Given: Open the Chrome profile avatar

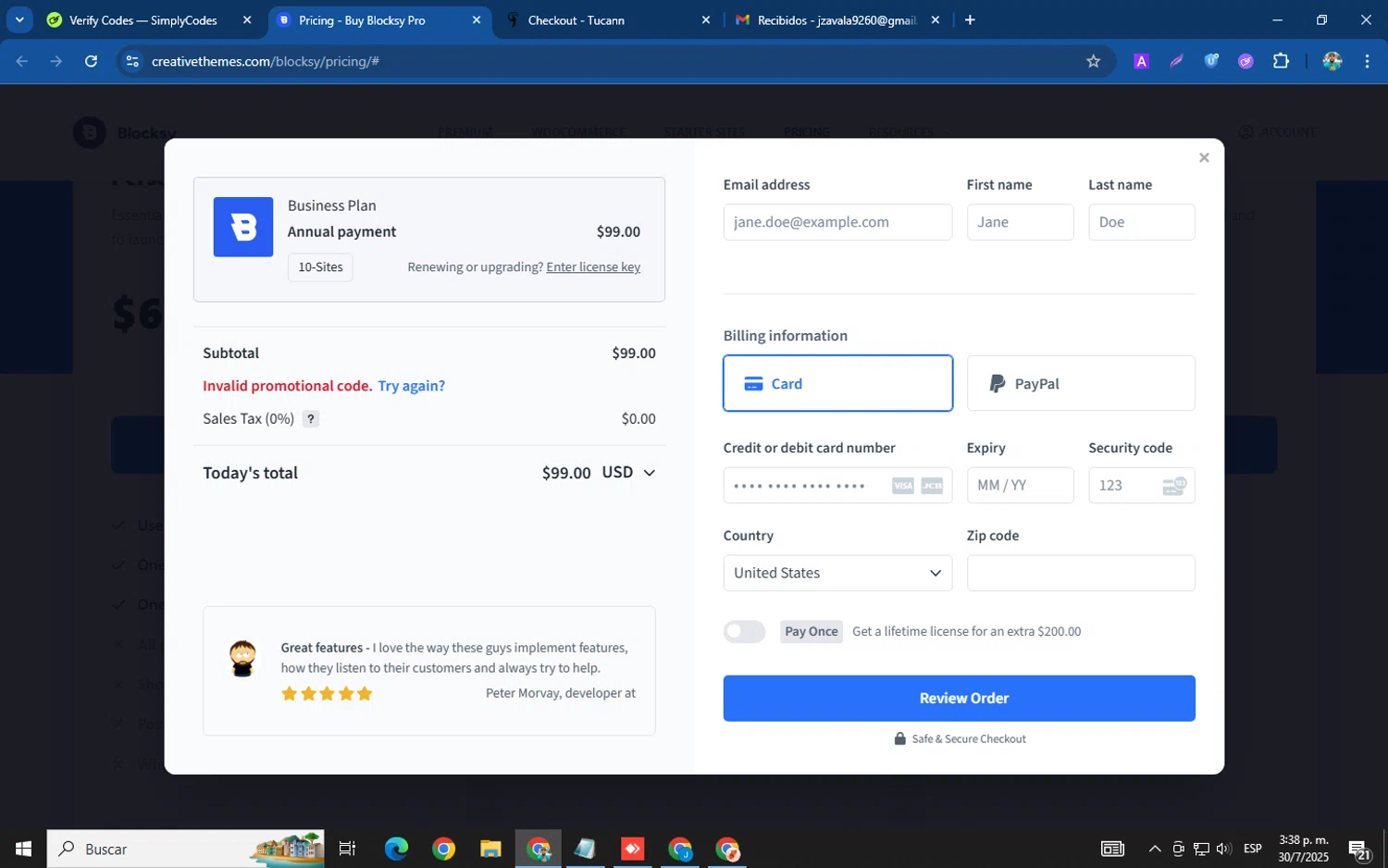Looking at the screenshot, I should (1332, 61).
